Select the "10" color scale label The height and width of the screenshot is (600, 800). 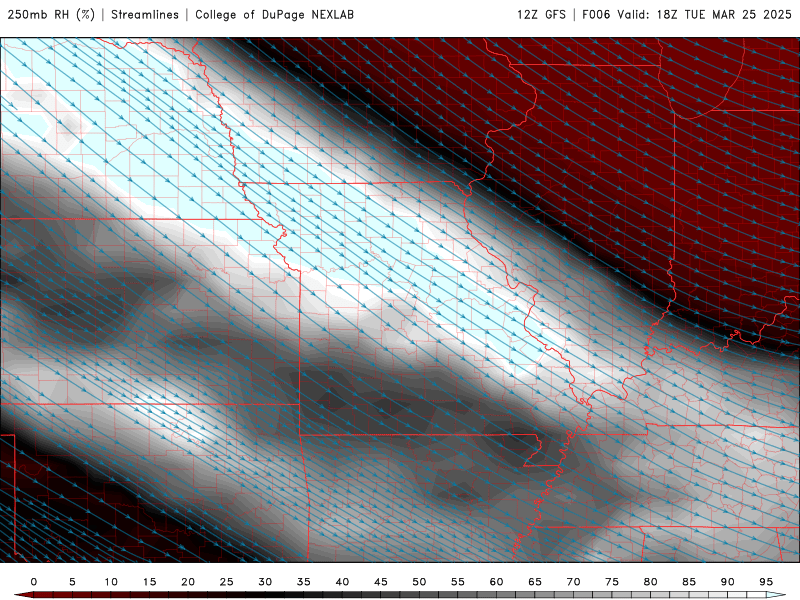111,582
